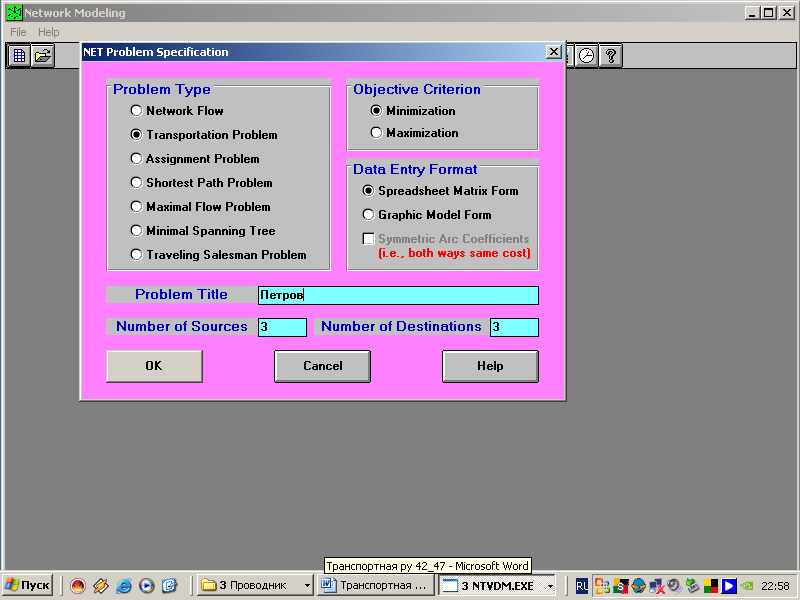Switch to the Транспортная Word taskbar window
Viewport: 800px width, 600px height.
point(377,585)
